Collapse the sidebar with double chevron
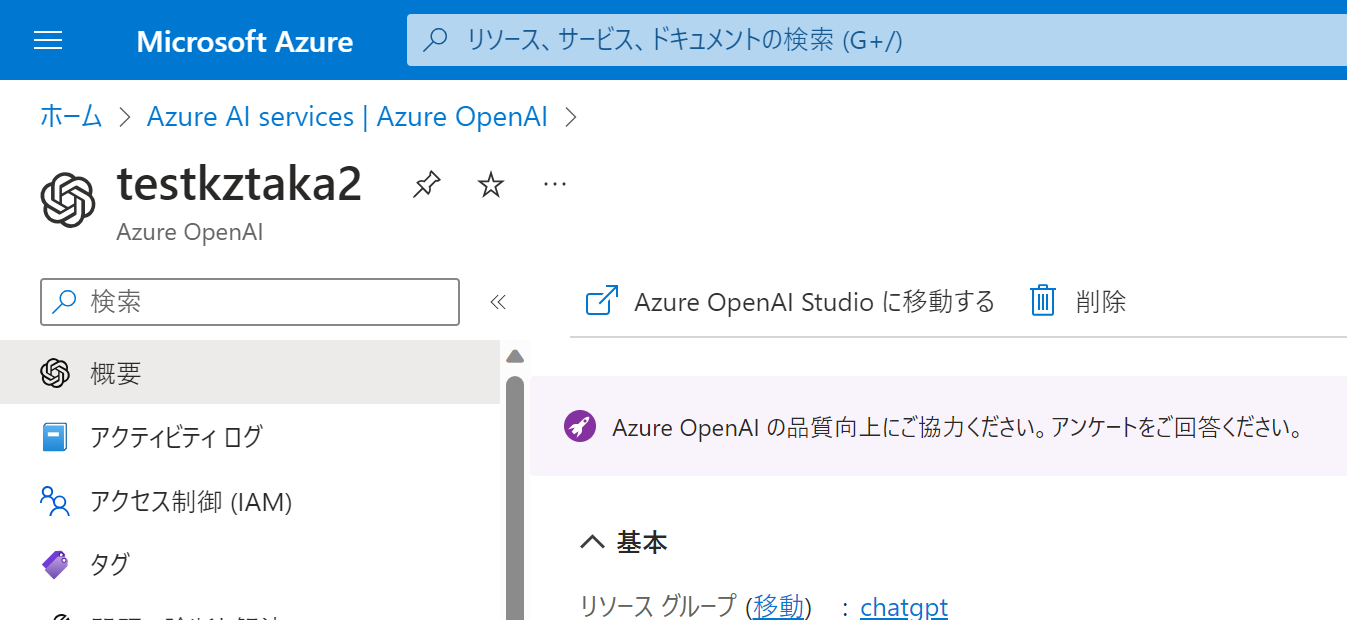The width and height of the screenshot is (1347, 620). pyautogui.click(x=498, y=302)
